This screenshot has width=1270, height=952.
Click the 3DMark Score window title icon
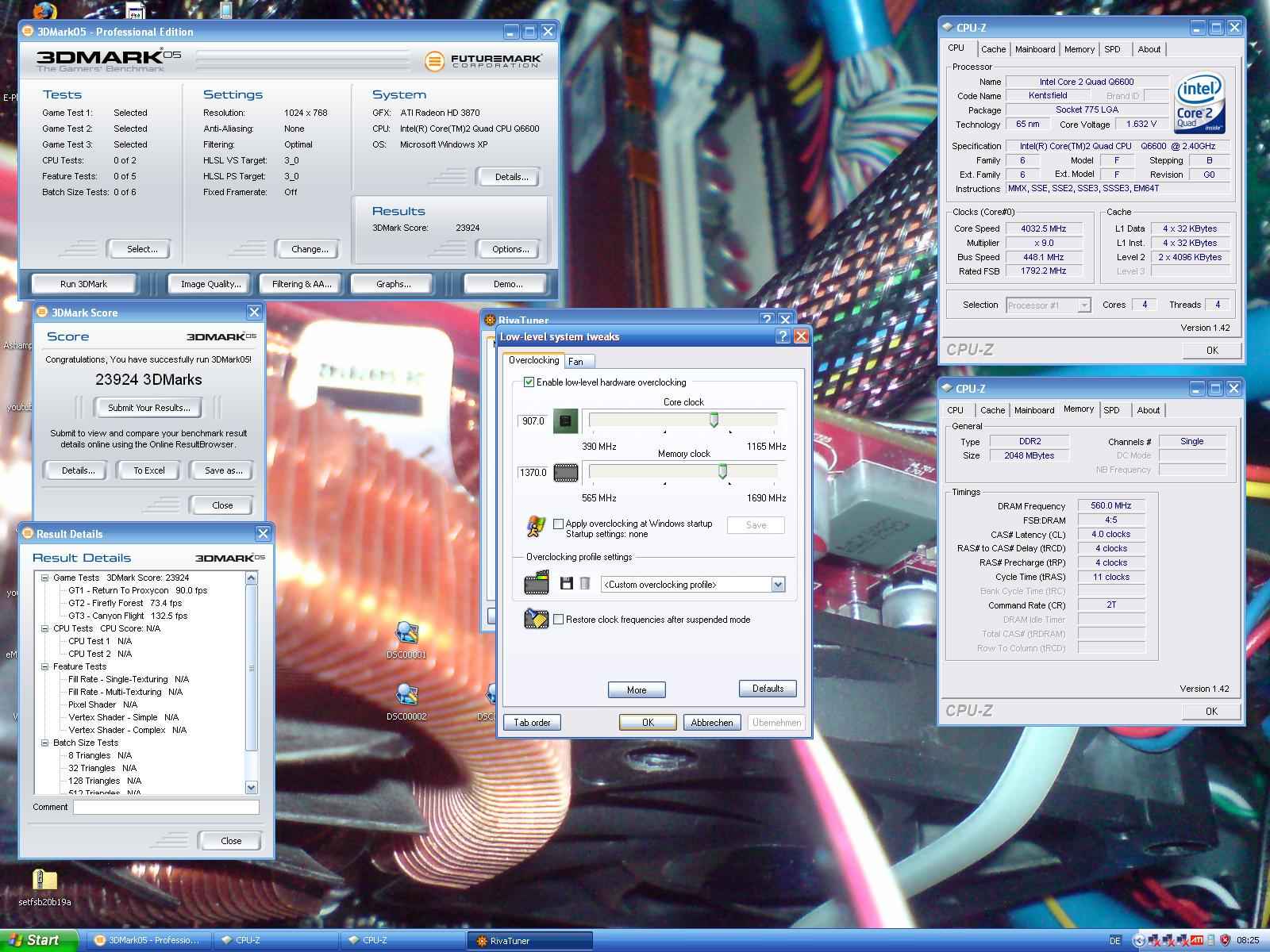[x=43, y=313]
